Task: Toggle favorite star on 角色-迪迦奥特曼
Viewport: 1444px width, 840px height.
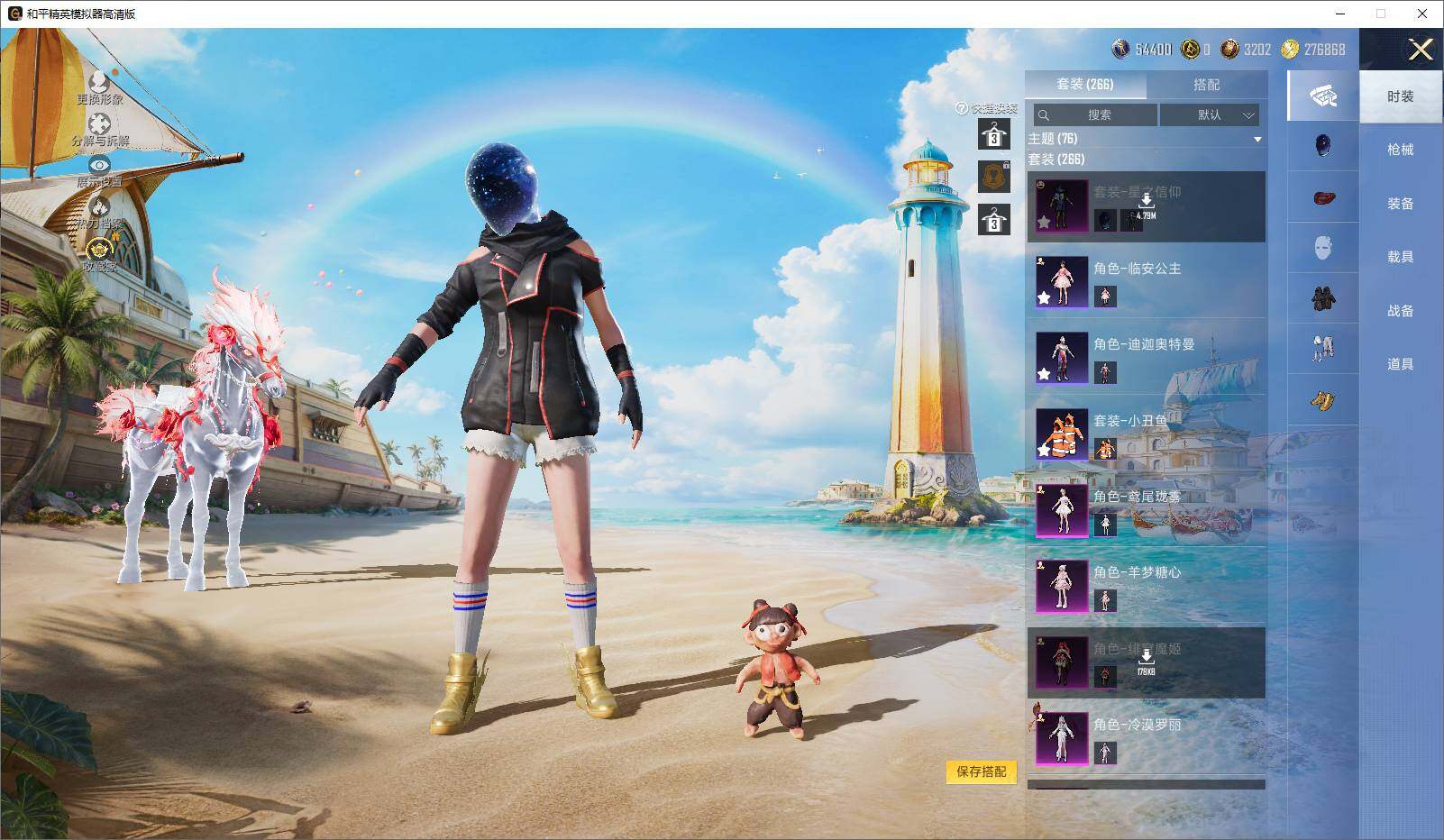Action: pos(1044,374)
